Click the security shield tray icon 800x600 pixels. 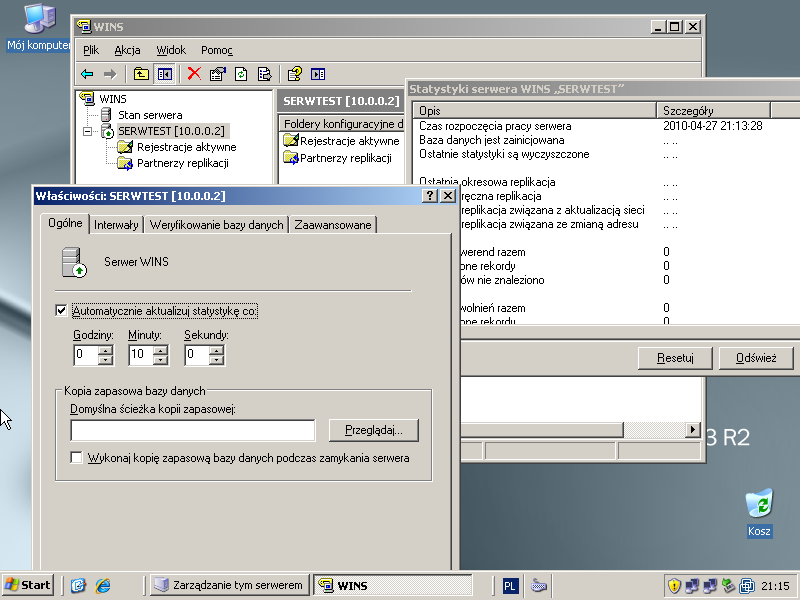coord(674,586)
